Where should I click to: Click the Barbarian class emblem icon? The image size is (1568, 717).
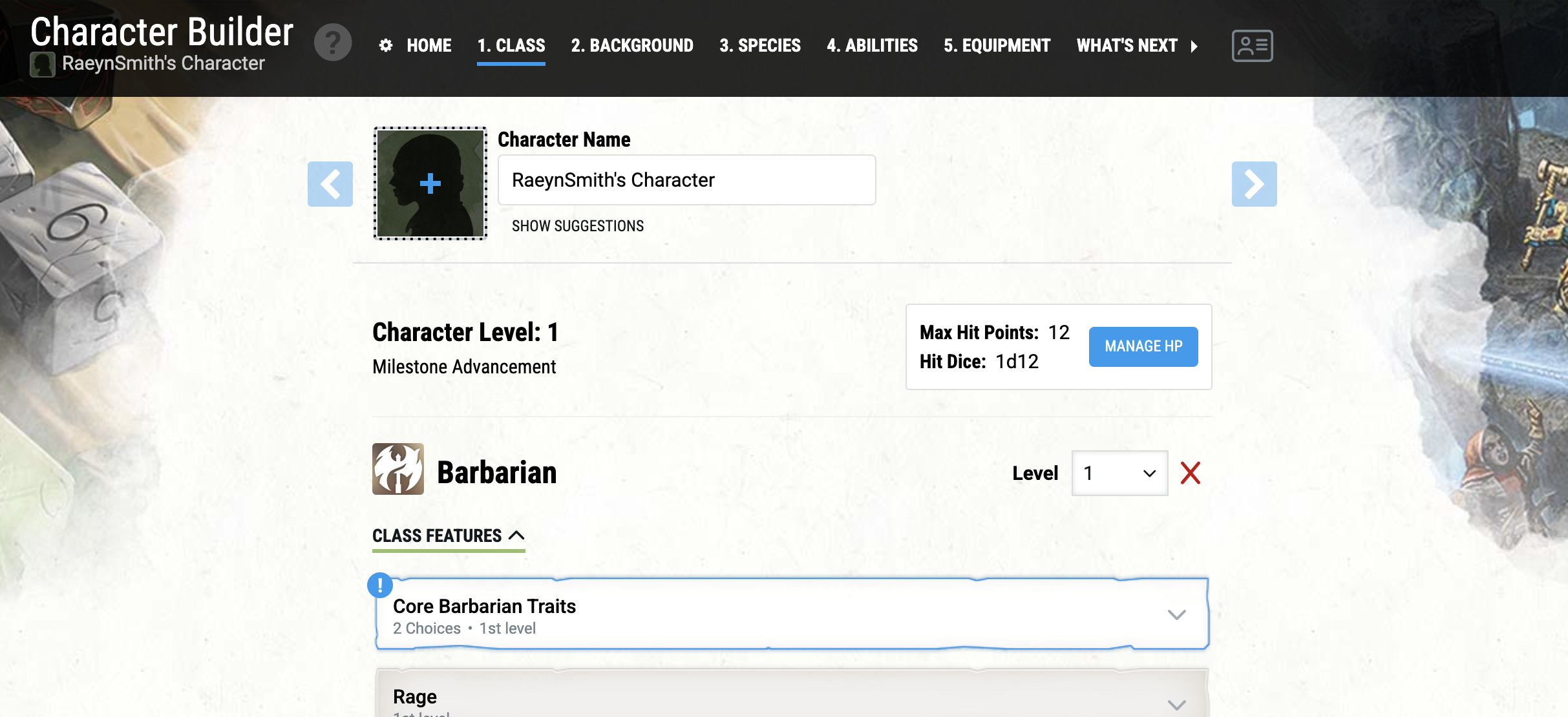click(x=398, y=469)
